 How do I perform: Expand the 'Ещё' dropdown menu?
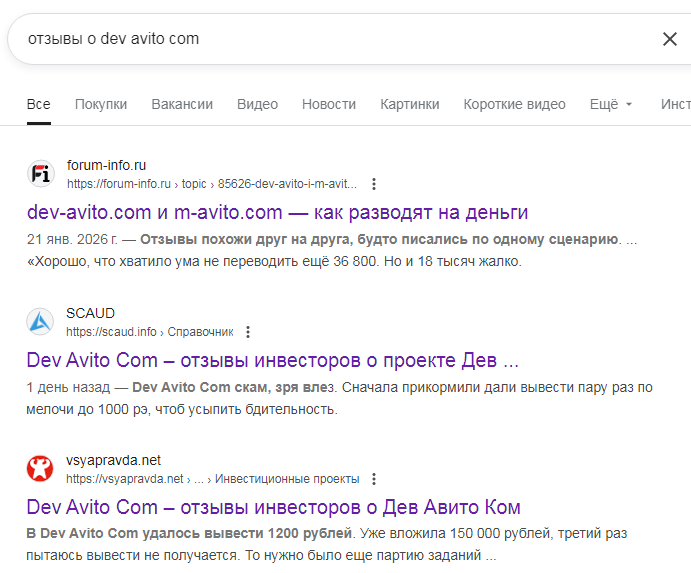pos(611,104)
